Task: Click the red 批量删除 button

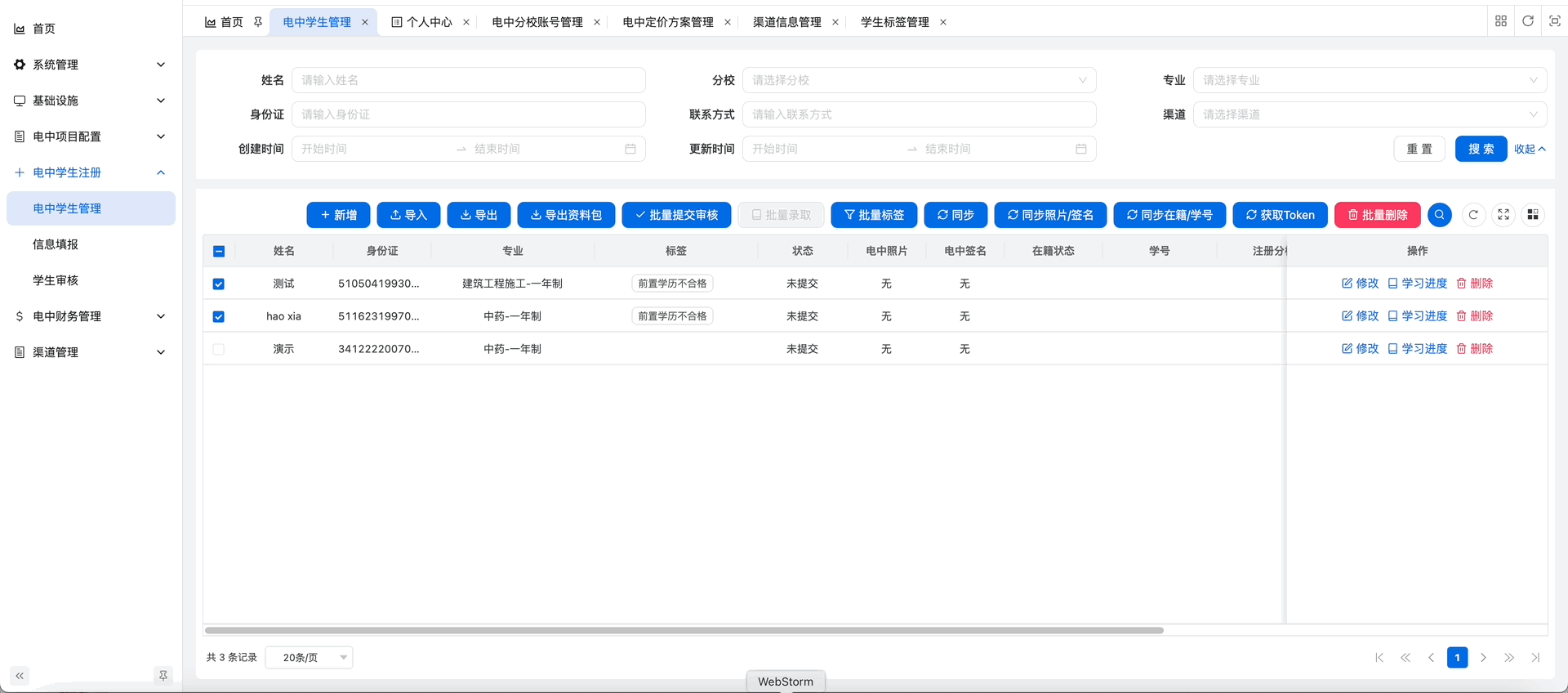Action: (x=1378, y=215)
